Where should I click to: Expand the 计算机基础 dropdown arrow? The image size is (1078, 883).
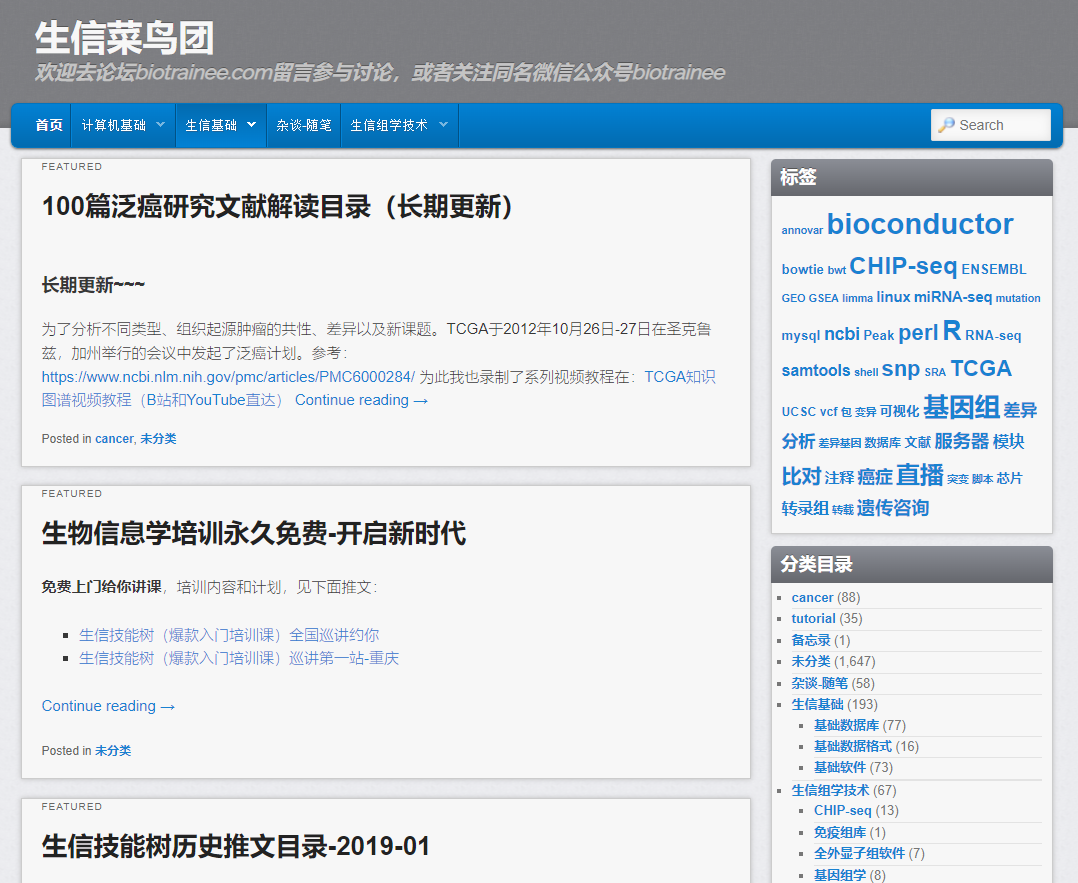point(160,125)
